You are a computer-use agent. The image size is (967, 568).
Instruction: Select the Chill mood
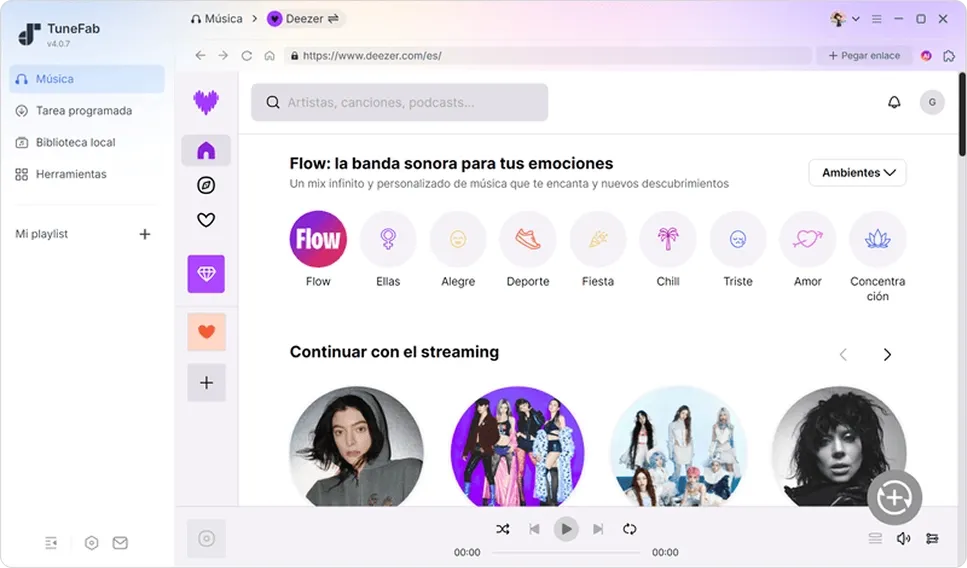coord(668,239)
